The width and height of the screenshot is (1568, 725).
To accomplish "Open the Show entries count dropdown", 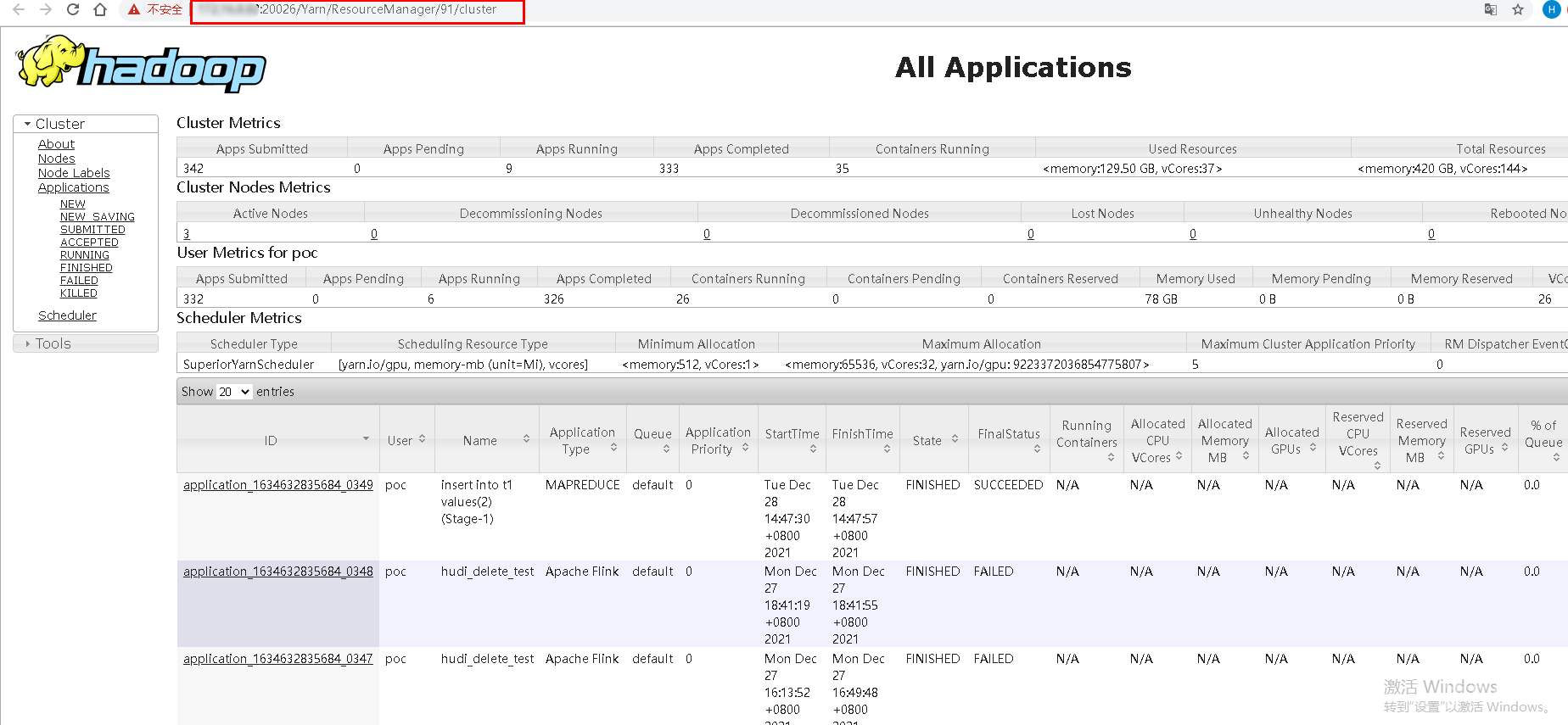I will click(x=234, y=392).
